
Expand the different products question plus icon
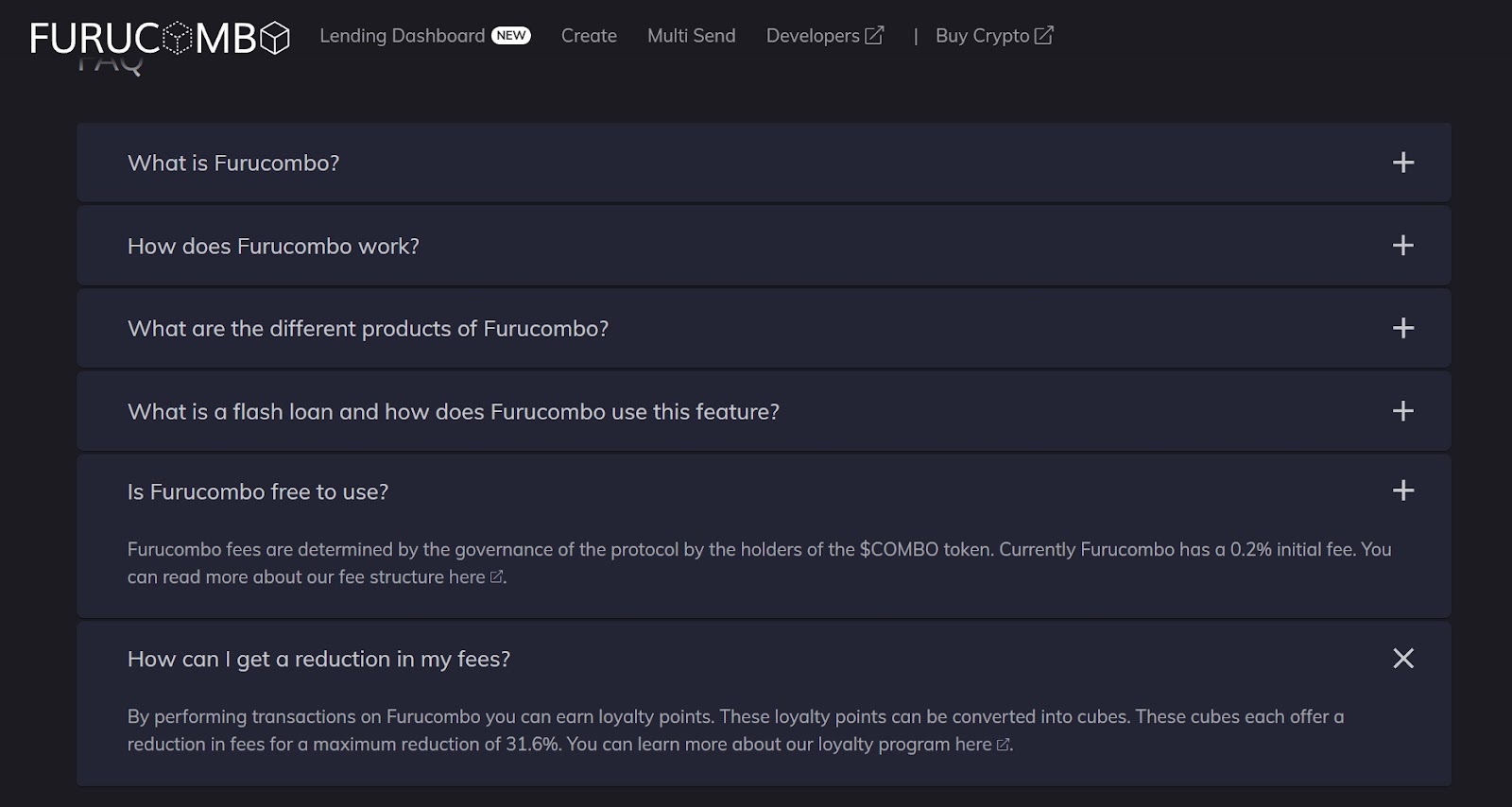coord(1403,328)
